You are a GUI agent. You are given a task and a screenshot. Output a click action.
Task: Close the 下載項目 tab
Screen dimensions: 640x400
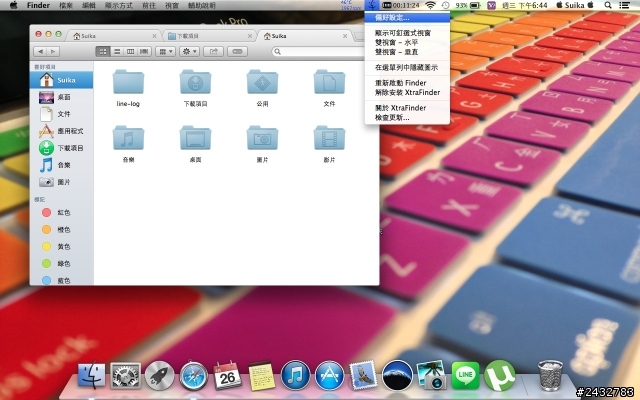250,36
